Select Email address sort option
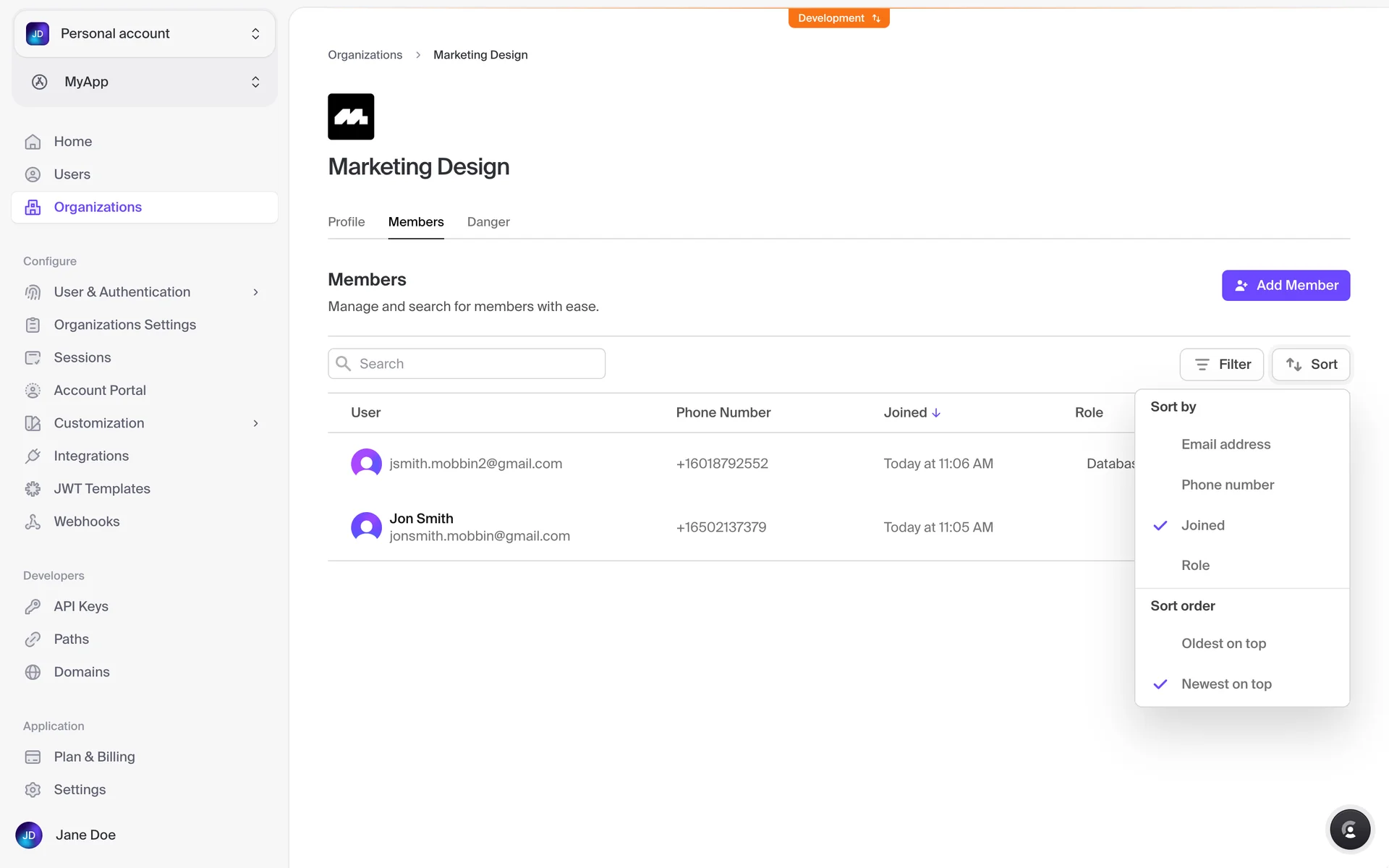Screen dimensions: 1389x868 (1226, 444)
